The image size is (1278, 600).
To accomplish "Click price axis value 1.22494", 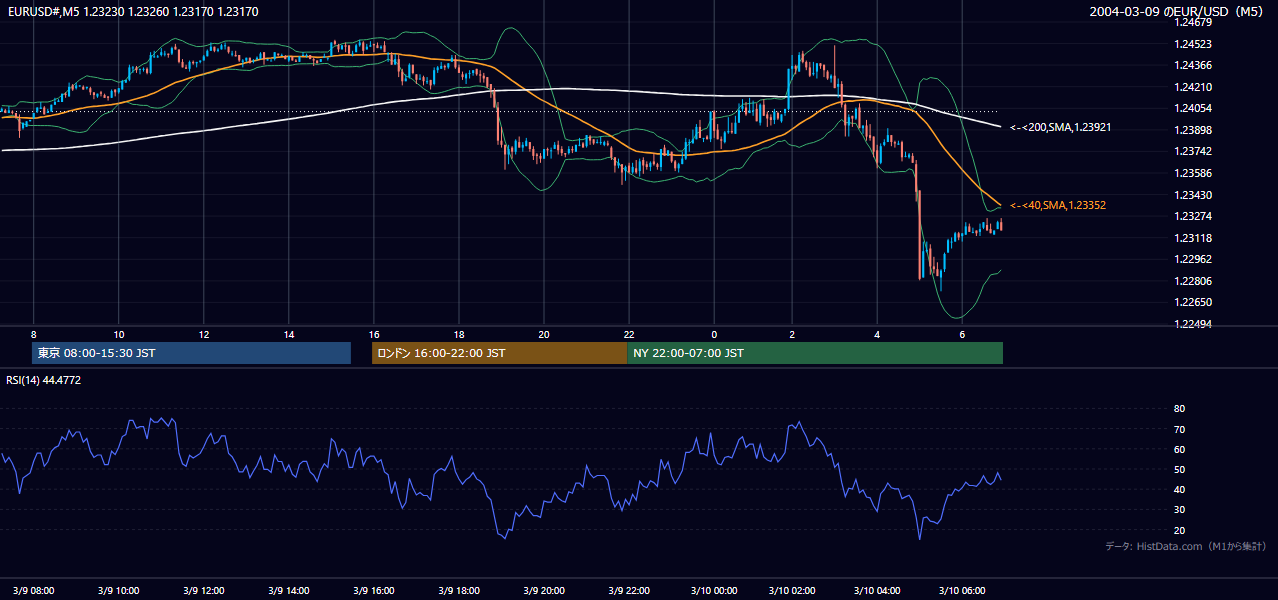I will pos(1195,324).
